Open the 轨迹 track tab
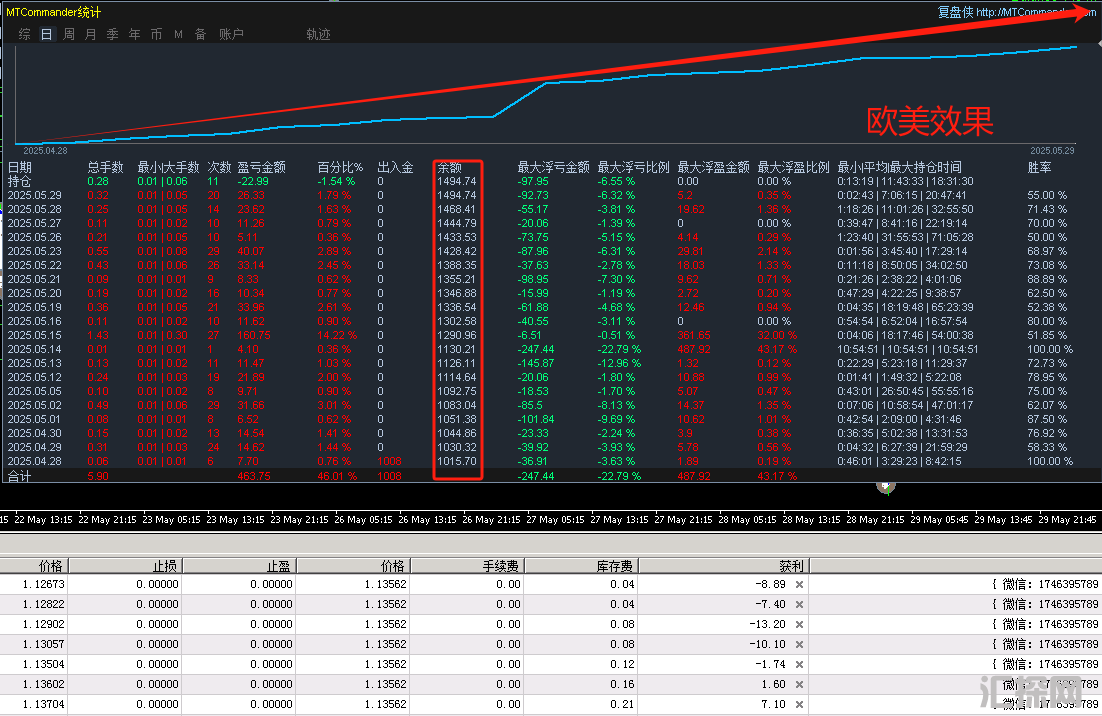The height and width of the screenshot is (716, 1102). tap(318, 34)
